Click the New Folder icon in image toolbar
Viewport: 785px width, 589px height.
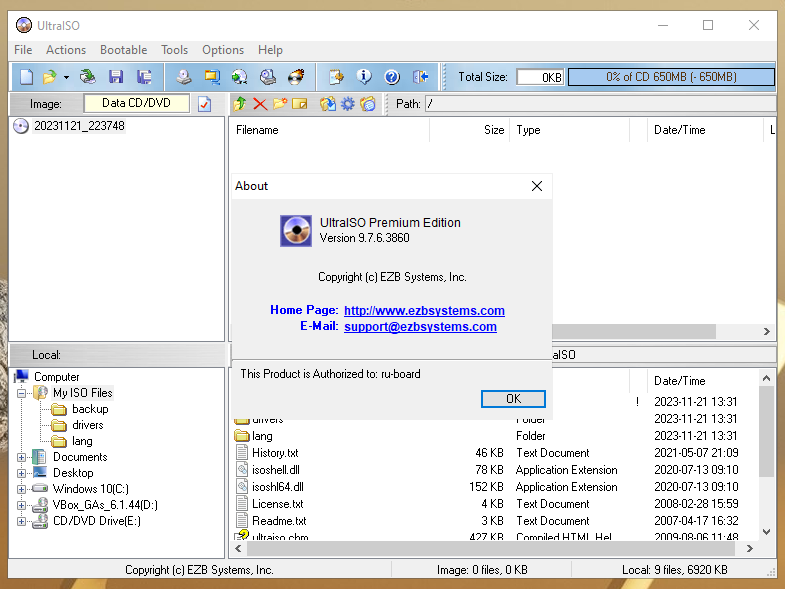tap(280, 104)
